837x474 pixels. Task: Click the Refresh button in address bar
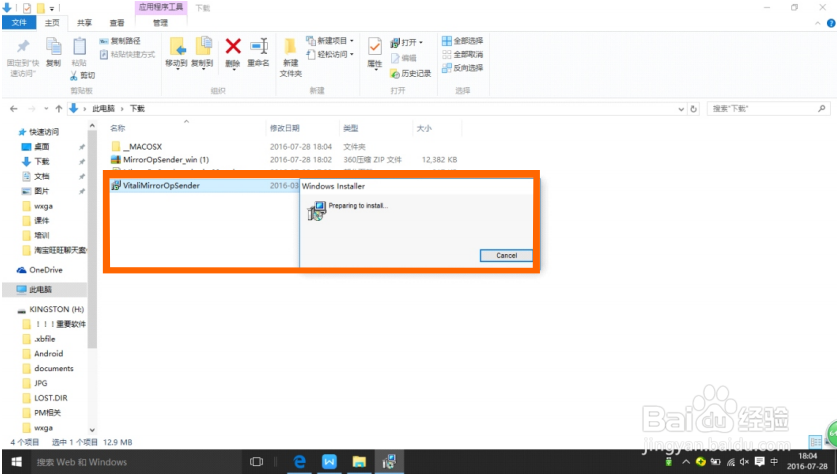[x=693, y=109]
